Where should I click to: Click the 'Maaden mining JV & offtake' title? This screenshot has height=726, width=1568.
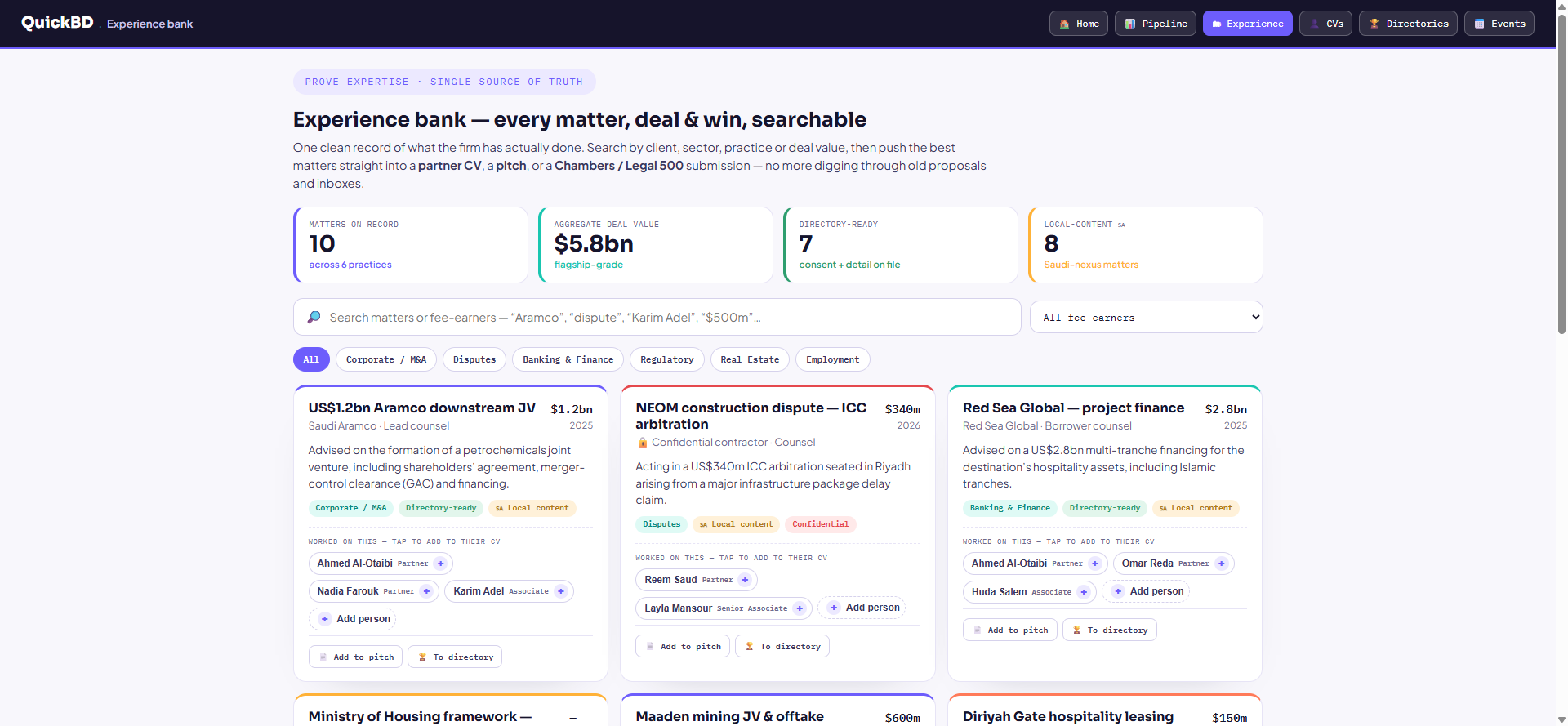click(730, 716)
